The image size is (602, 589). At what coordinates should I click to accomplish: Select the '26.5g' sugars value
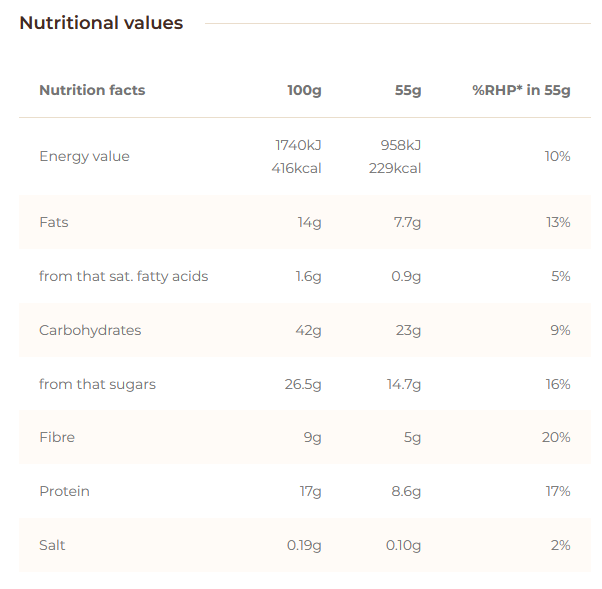(x=303, y=384)
